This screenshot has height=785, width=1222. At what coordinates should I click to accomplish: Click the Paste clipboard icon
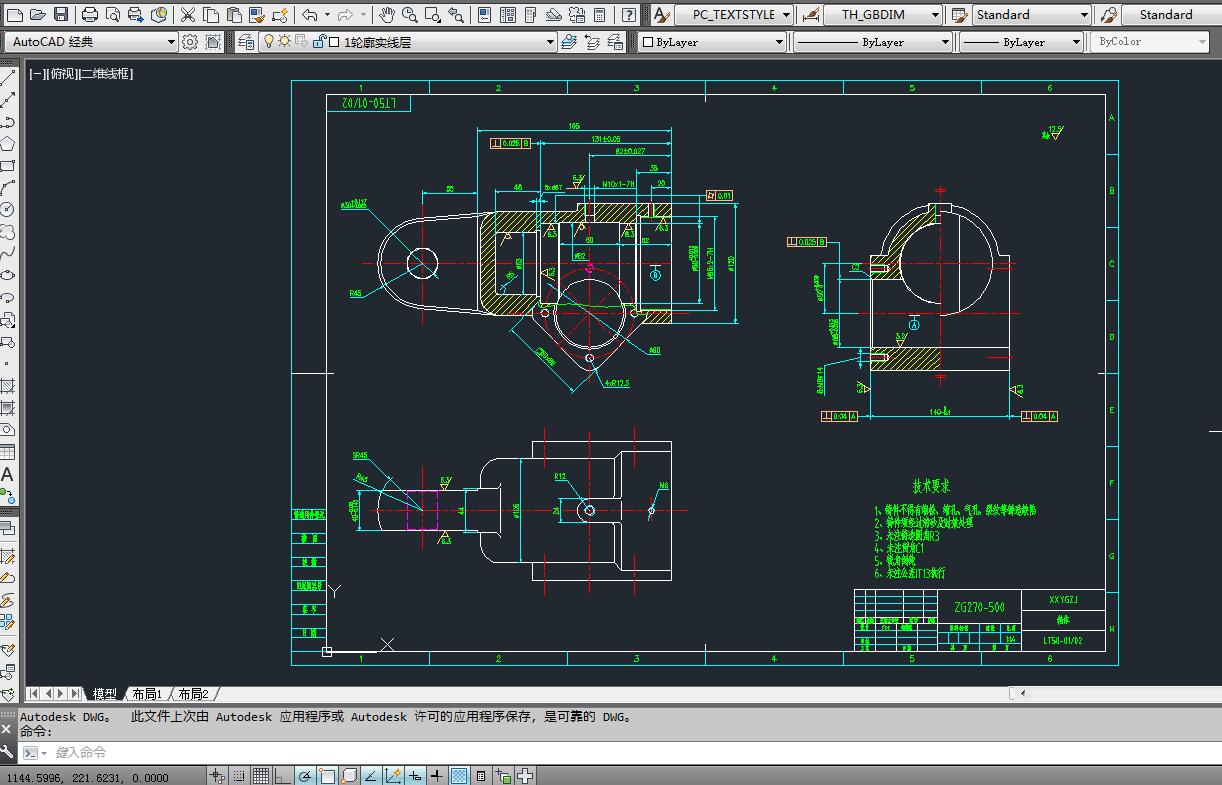coord(233,14)
